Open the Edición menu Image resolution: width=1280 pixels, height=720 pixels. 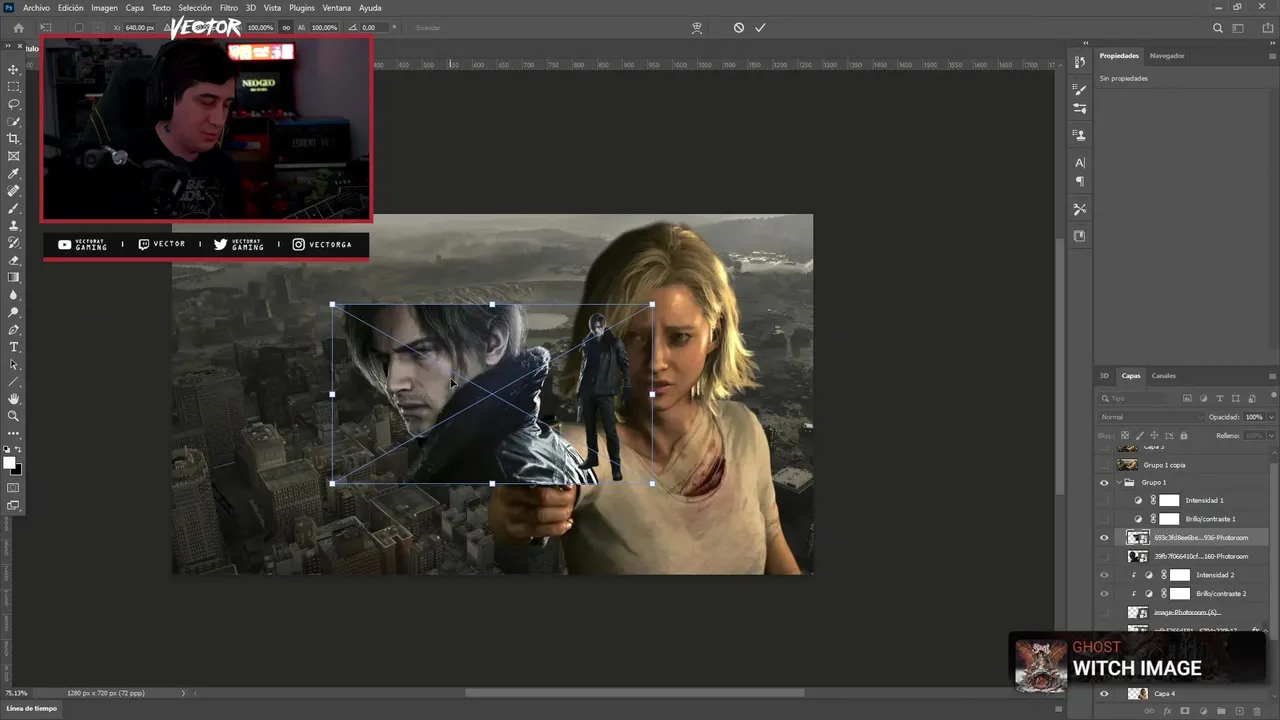click(71, 8)
